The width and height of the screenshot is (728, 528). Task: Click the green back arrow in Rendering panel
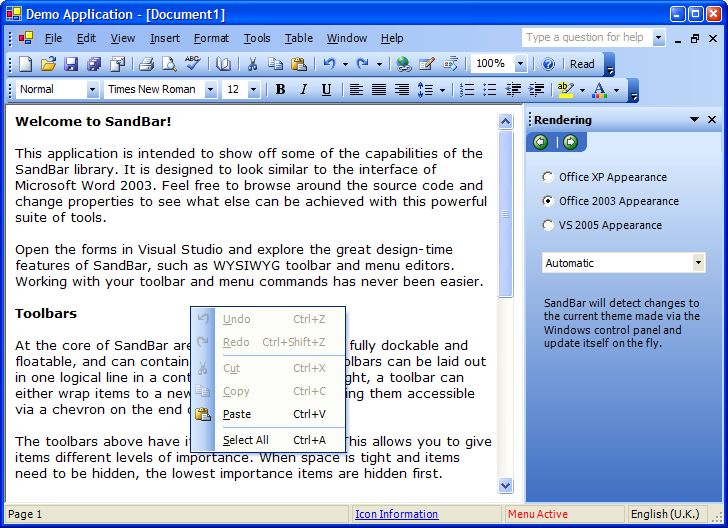coord(540,142)
